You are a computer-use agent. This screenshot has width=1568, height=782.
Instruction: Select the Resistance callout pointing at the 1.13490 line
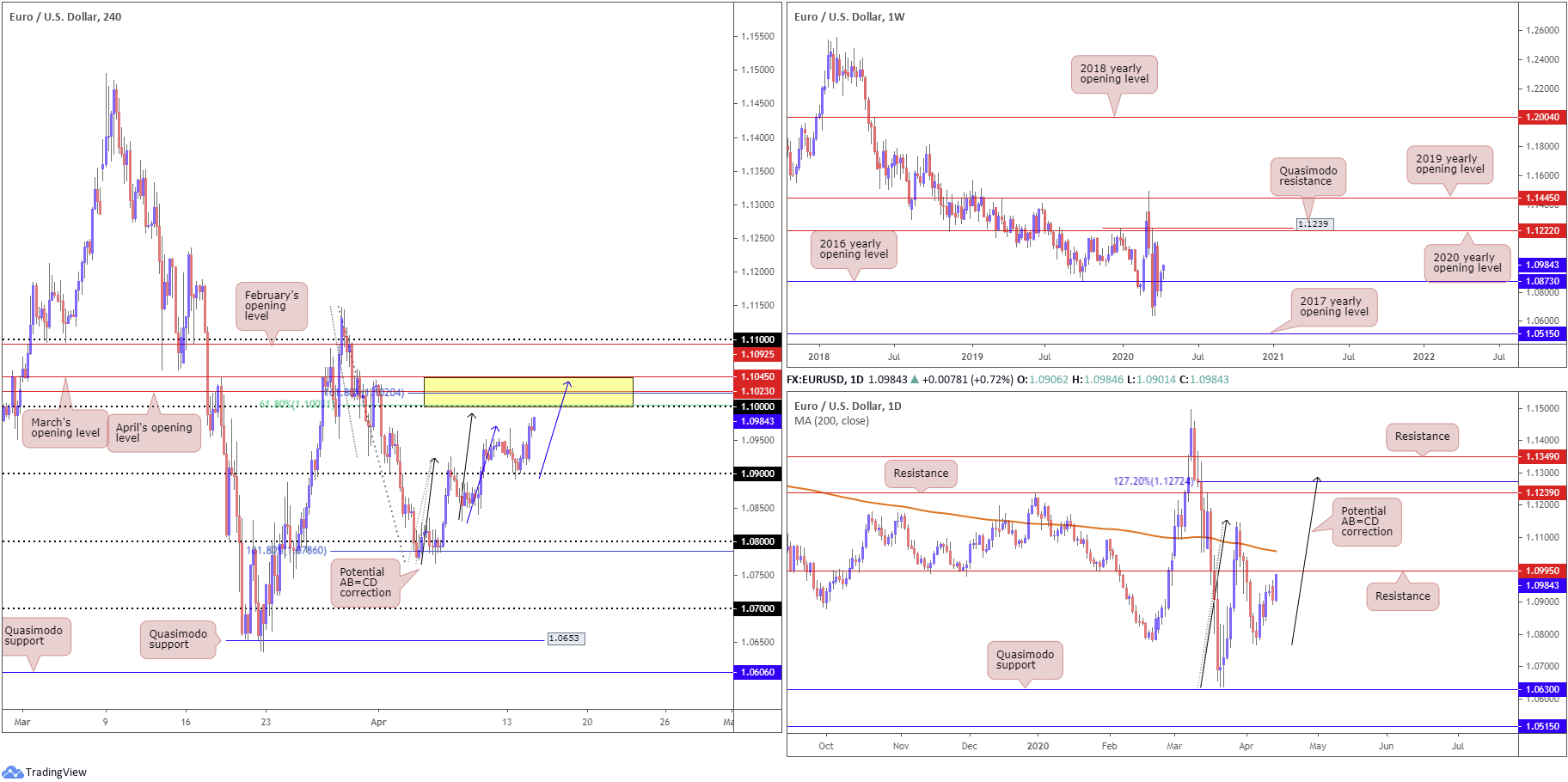tap(1422, 437)
